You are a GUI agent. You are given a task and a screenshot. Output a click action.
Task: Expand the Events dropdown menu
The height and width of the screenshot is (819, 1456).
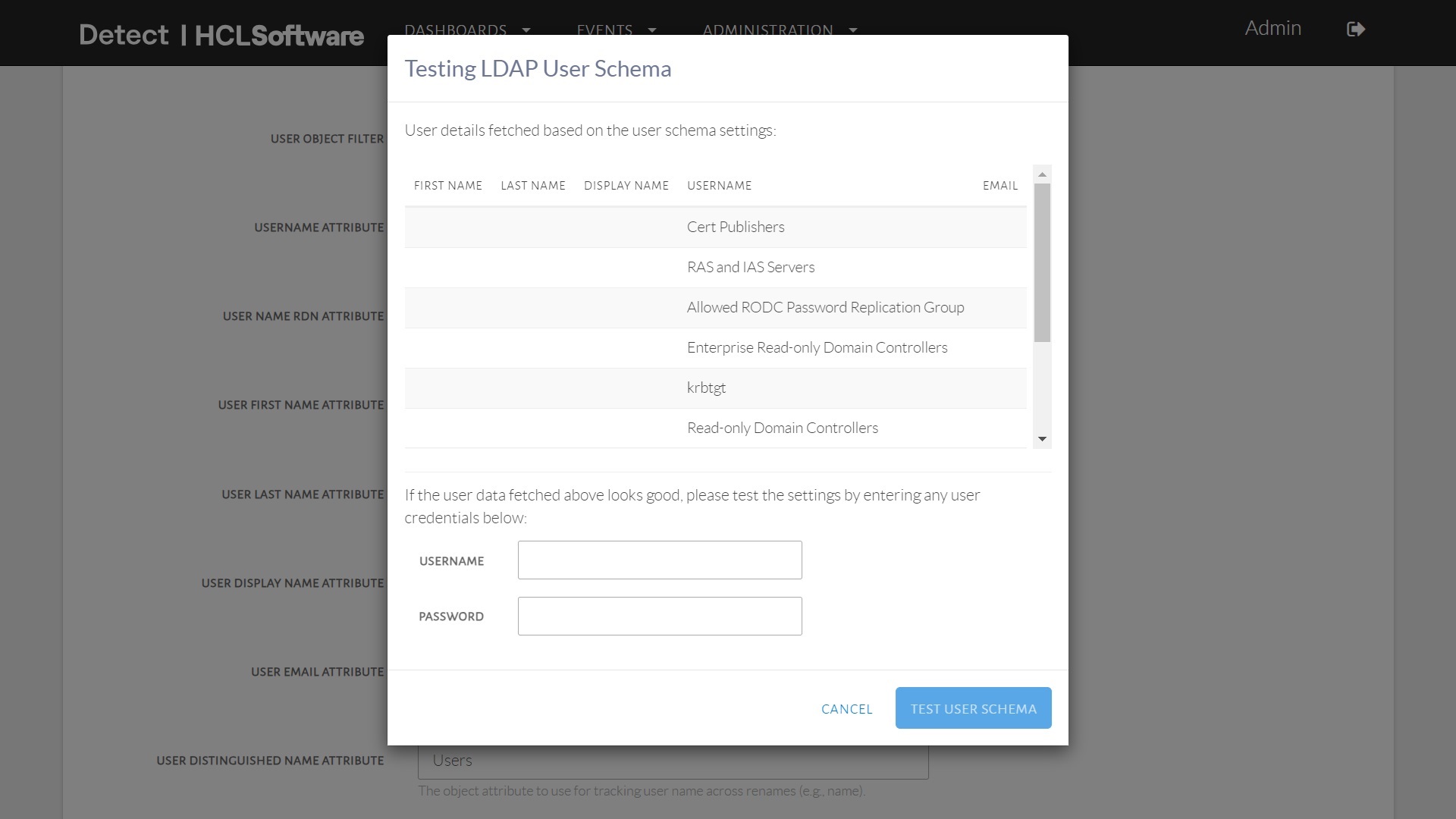pyautogui.click(x=616, y=29)
